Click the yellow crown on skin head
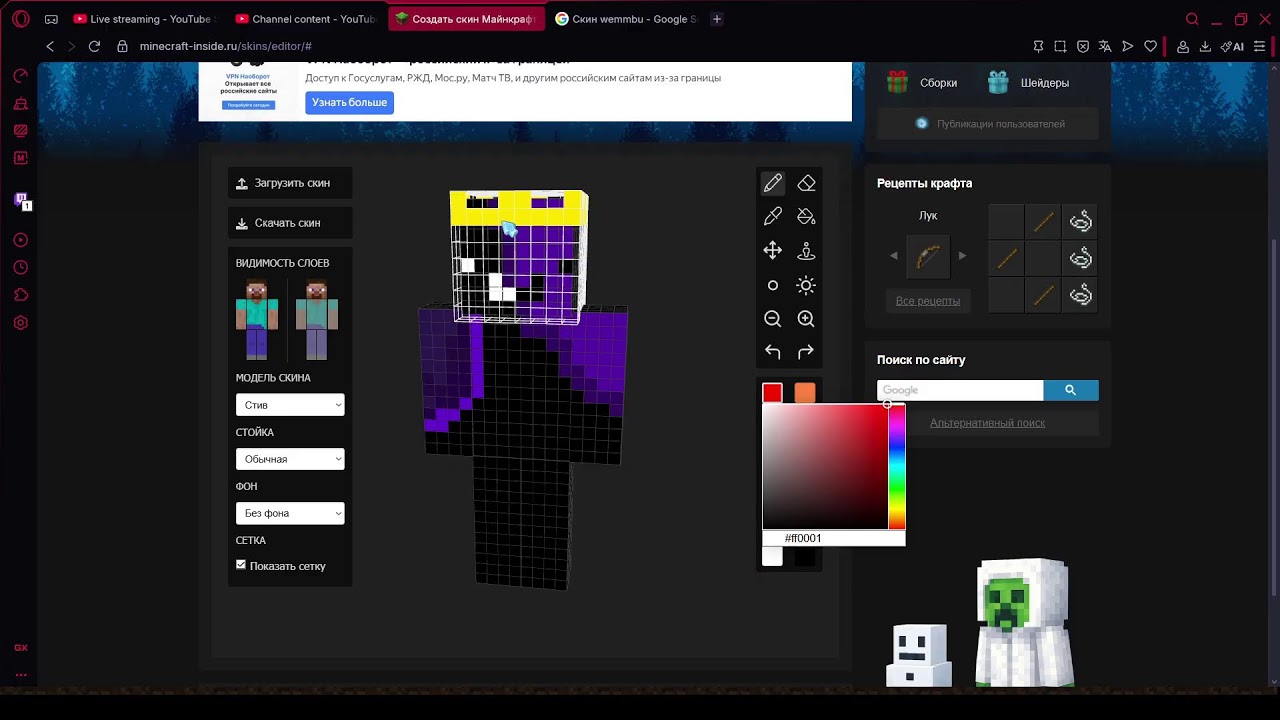The width and height of the screenshot is (1280, 720). [x=518, y=208]
